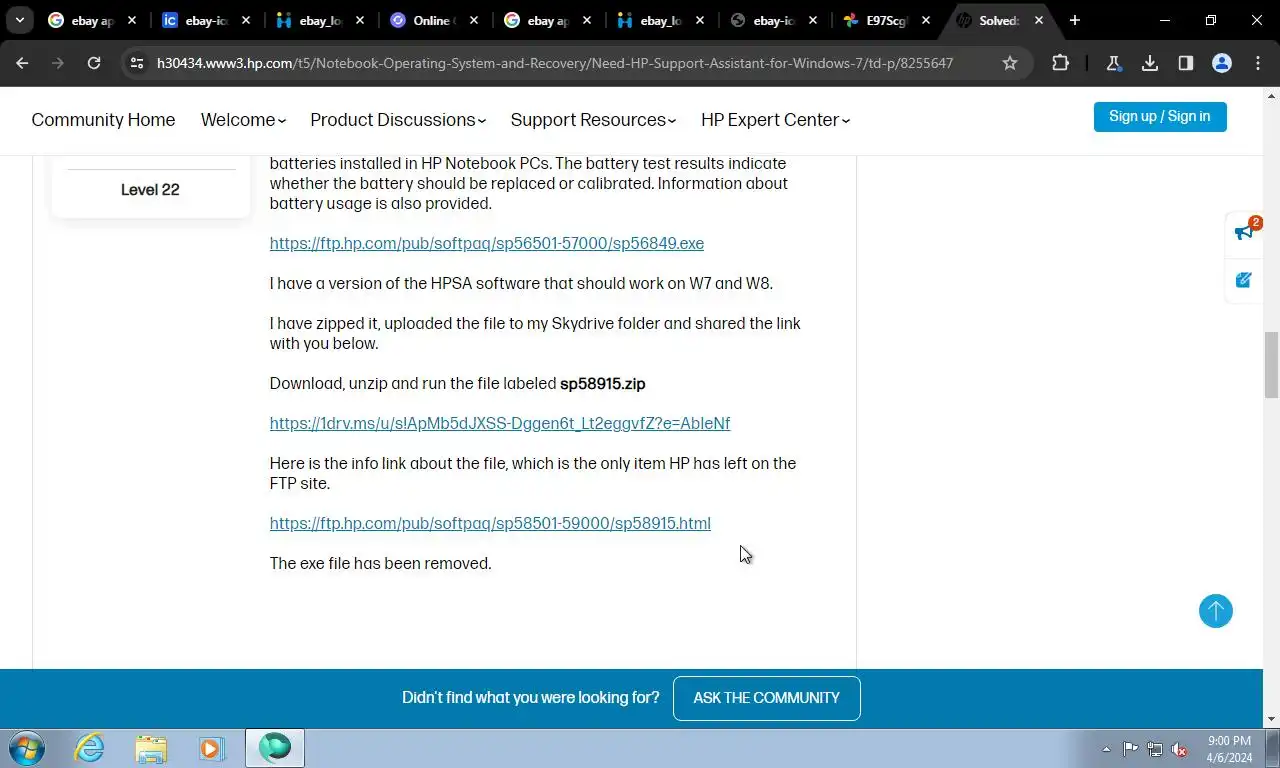
Task: Click the muted volume tray icon
Action: [1180, 749]
